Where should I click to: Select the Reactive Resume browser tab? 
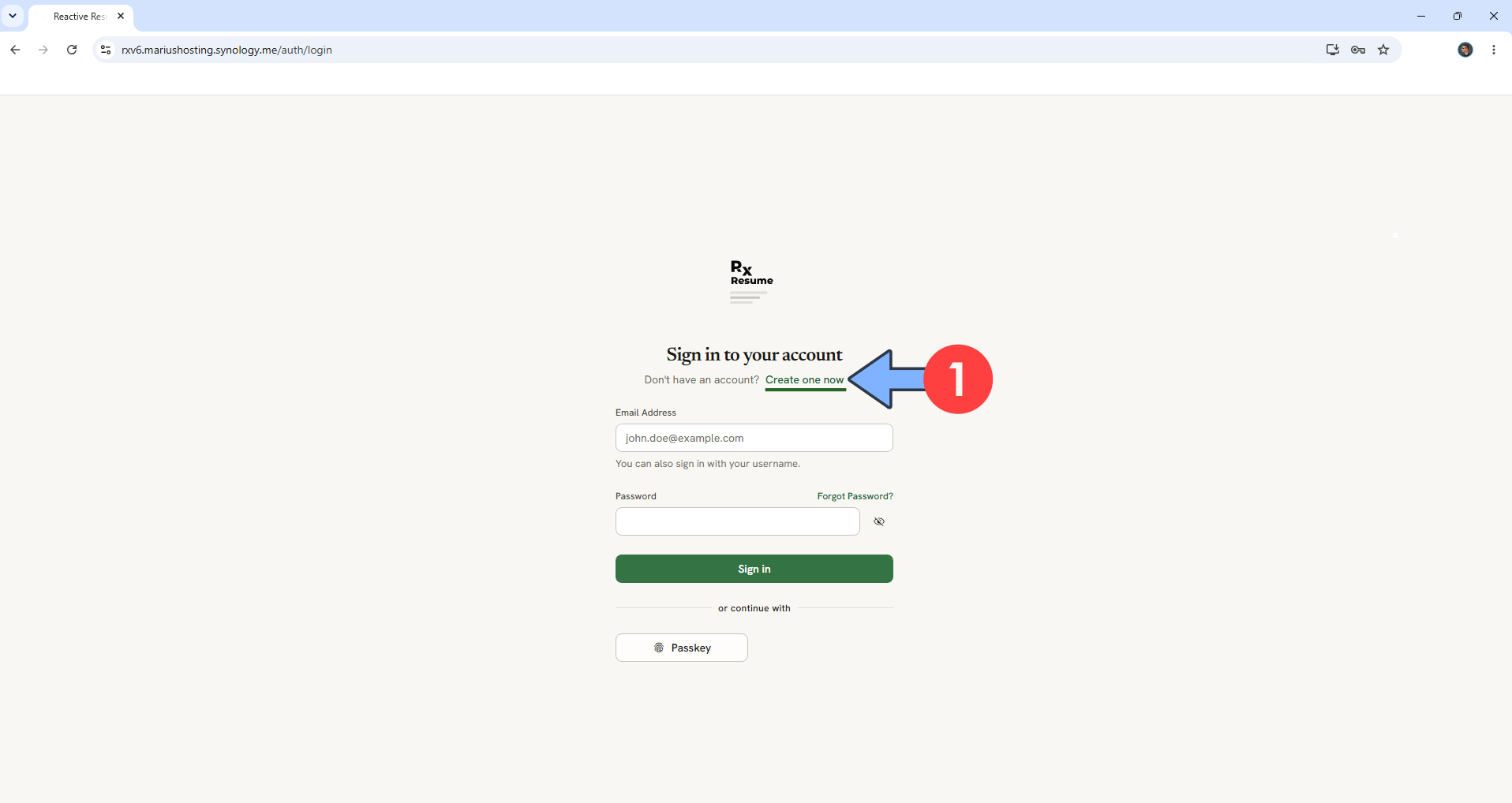[x=80, y=17]
